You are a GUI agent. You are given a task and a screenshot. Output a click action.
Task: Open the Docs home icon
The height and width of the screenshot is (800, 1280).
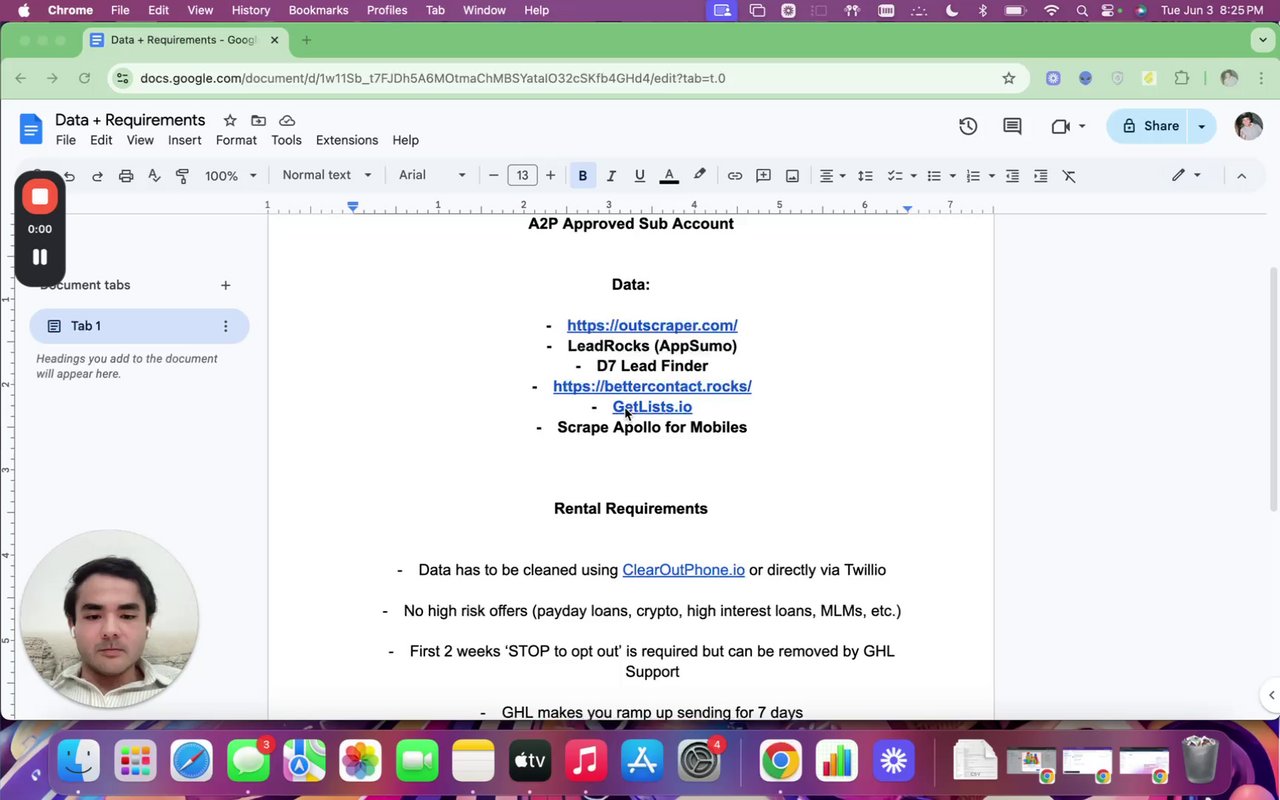[x=31, y=129]
